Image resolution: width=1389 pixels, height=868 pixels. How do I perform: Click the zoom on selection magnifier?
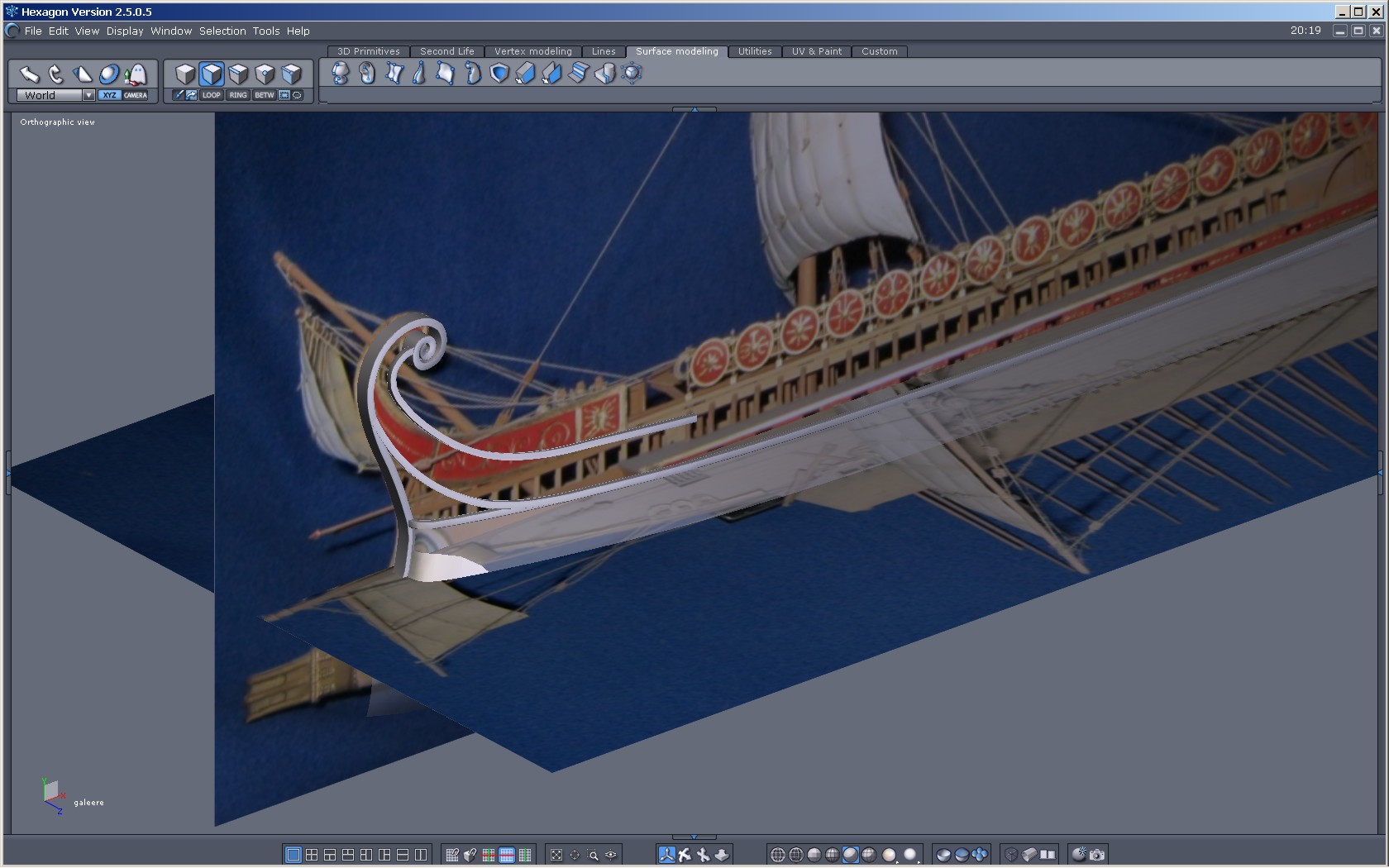pos(593,855)
